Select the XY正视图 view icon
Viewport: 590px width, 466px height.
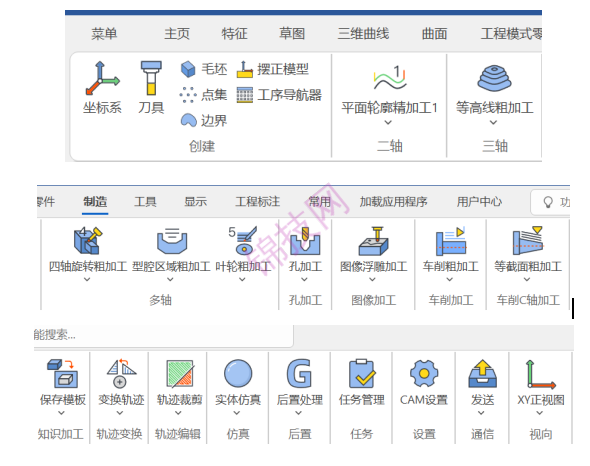click(x=541, y=375)
